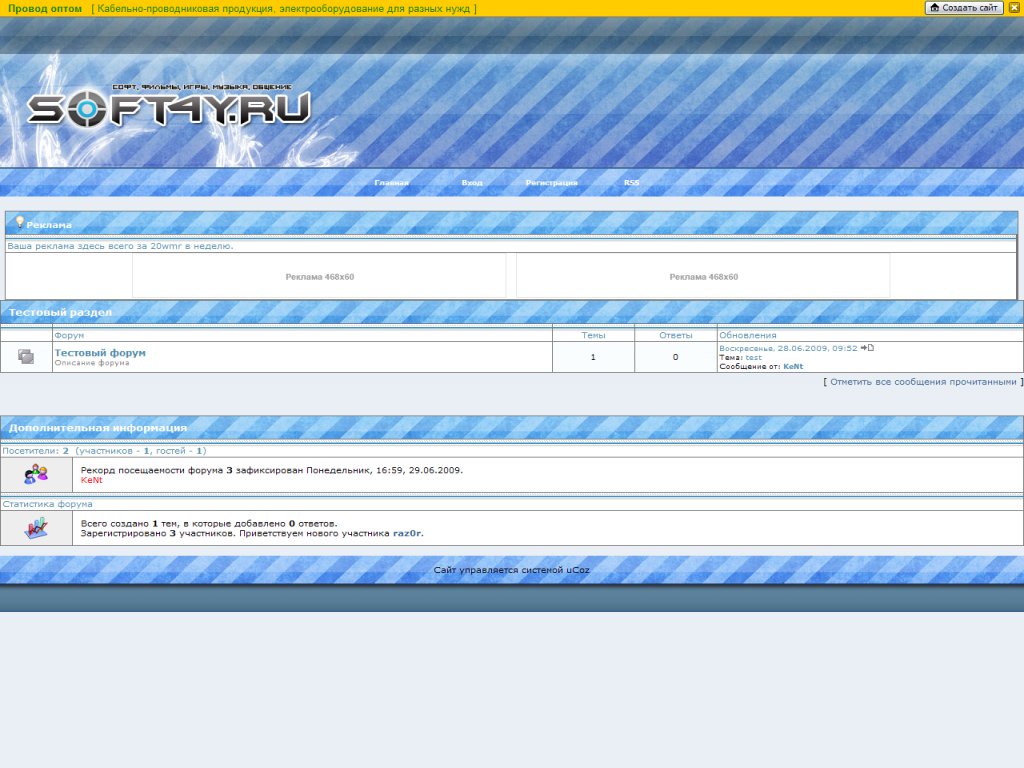Click Отметить все сообщения прочитанными

click(x=923, y=382)
